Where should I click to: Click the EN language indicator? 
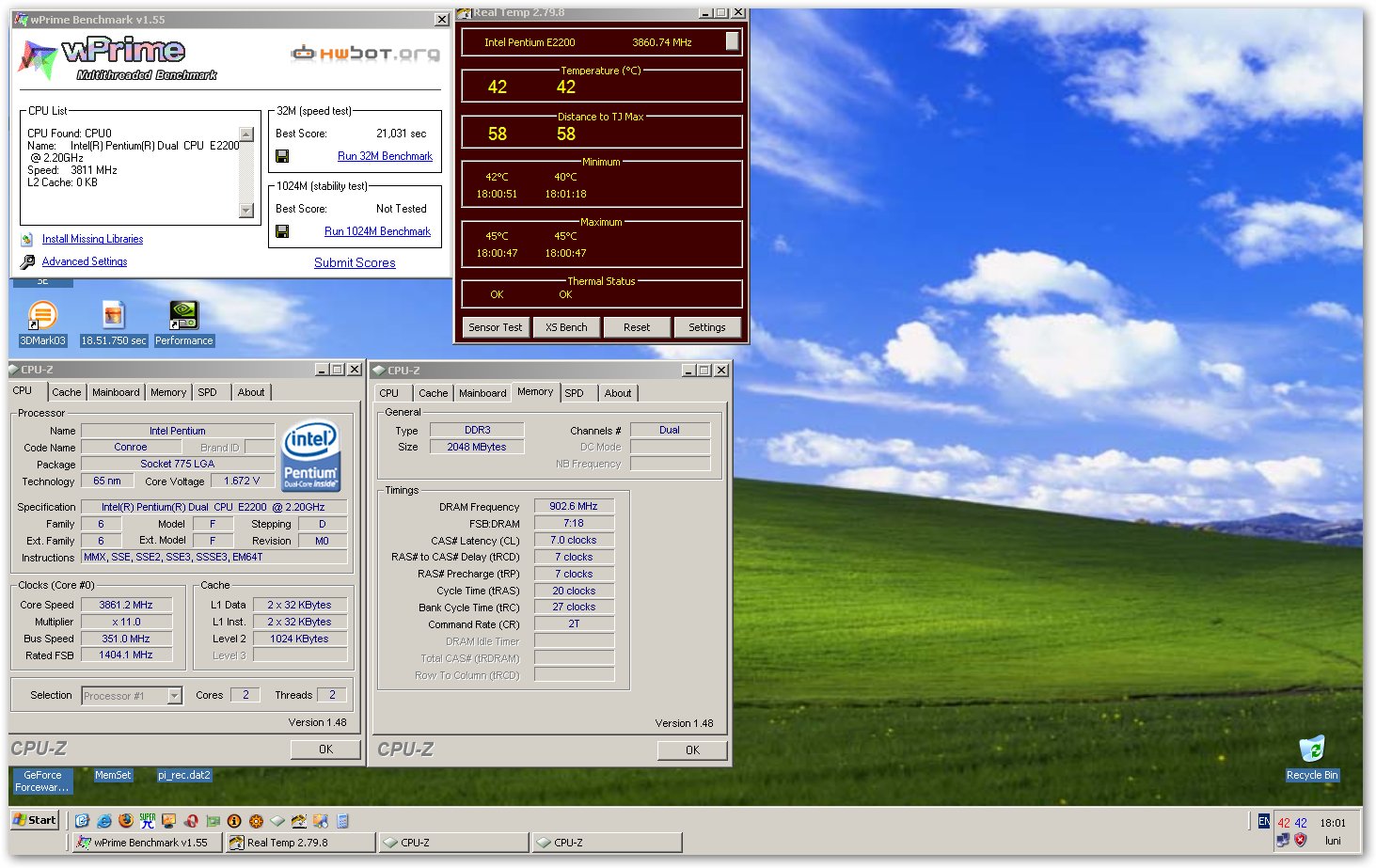[1264, 821]
